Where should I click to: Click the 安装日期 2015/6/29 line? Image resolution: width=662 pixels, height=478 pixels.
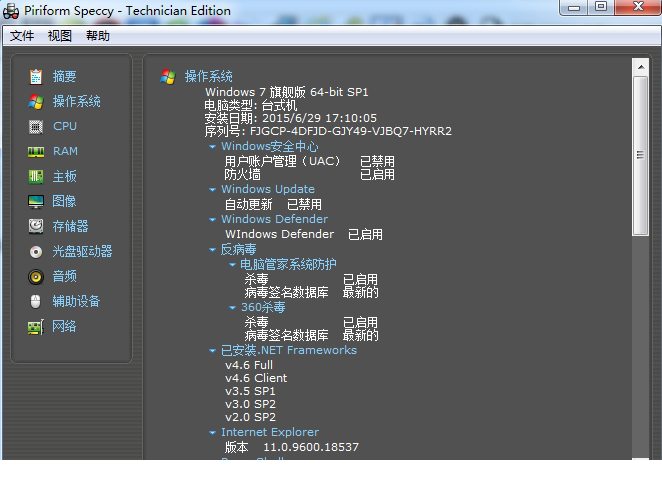[290, 118]
